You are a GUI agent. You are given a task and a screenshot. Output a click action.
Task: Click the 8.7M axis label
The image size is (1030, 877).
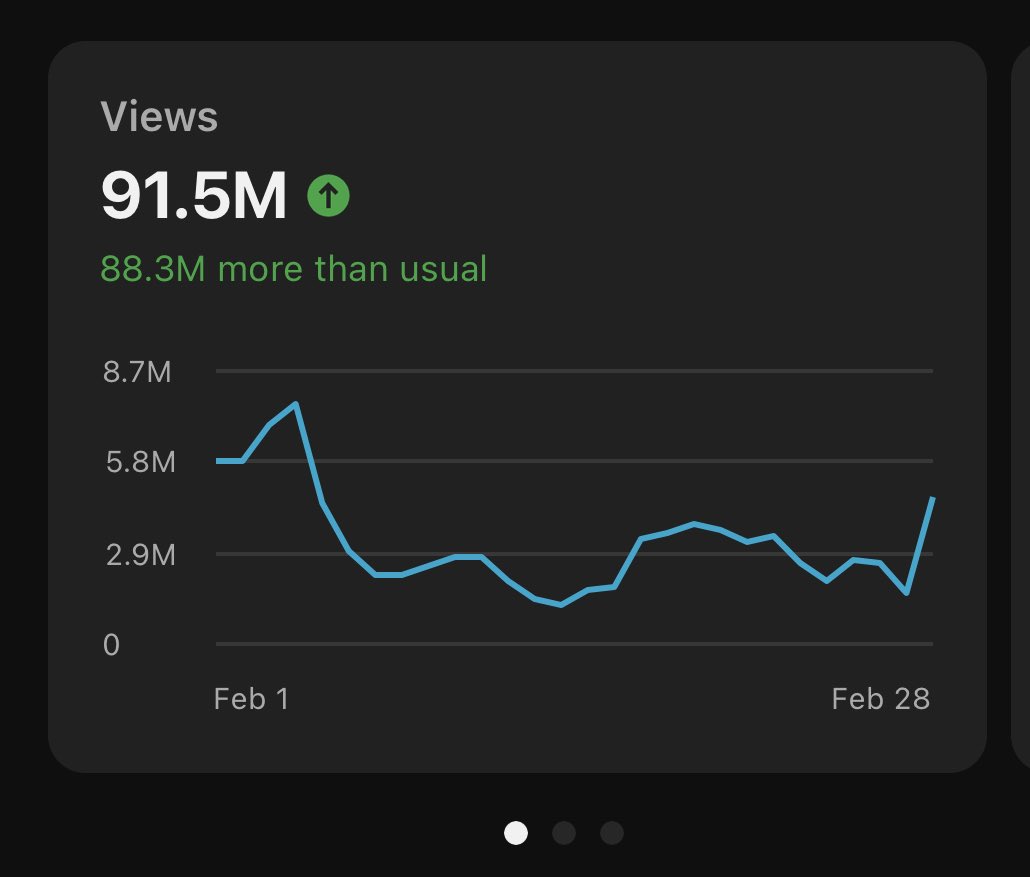[x=137, y=372]
